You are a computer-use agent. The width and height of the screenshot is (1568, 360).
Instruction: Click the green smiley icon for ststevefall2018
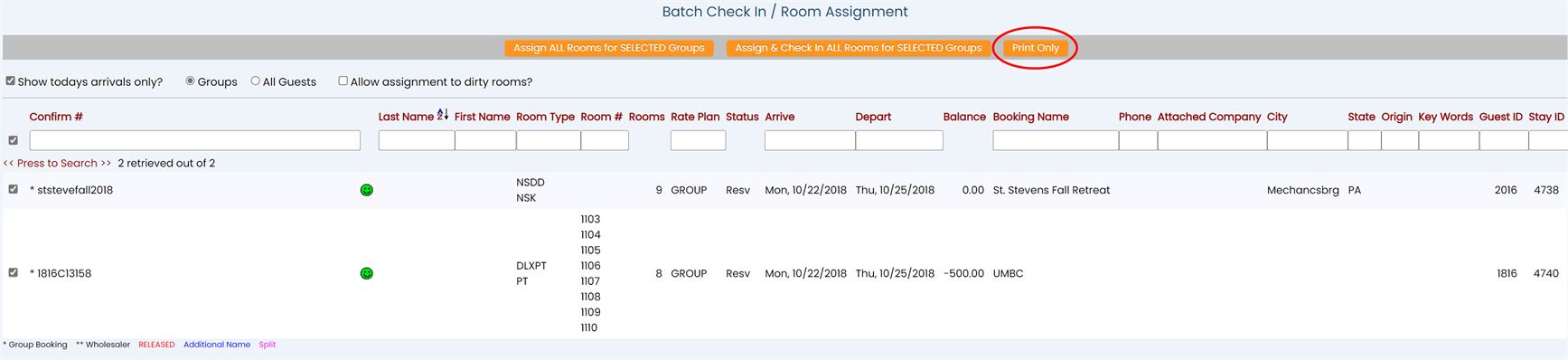point(367,190)
